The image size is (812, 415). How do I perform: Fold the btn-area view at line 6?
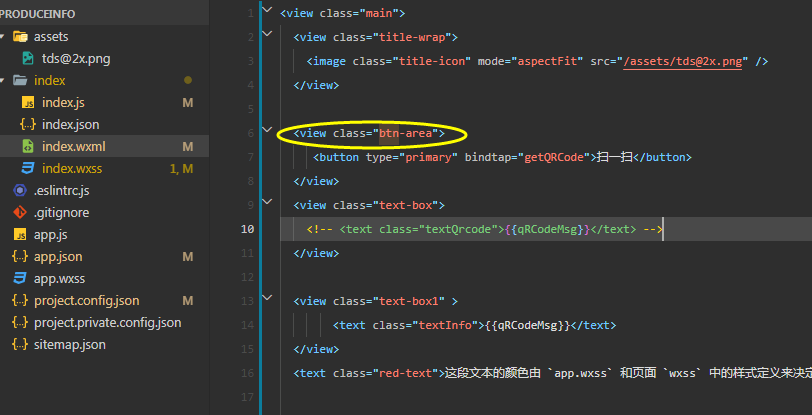pos(267,130)
